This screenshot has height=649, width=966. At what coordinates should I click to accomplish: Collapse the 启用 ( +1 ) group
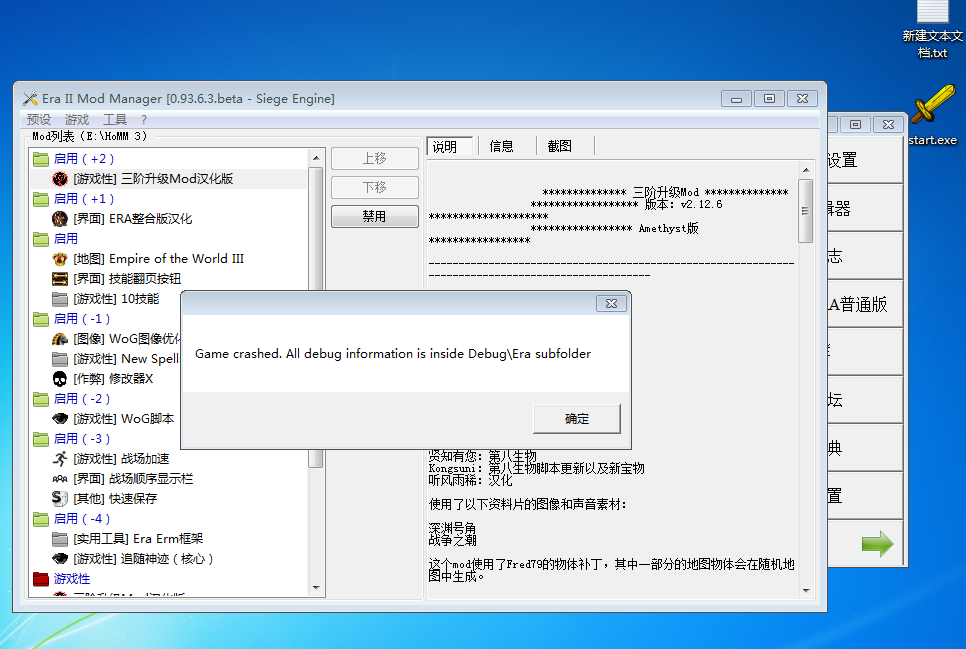pos(41,199)
